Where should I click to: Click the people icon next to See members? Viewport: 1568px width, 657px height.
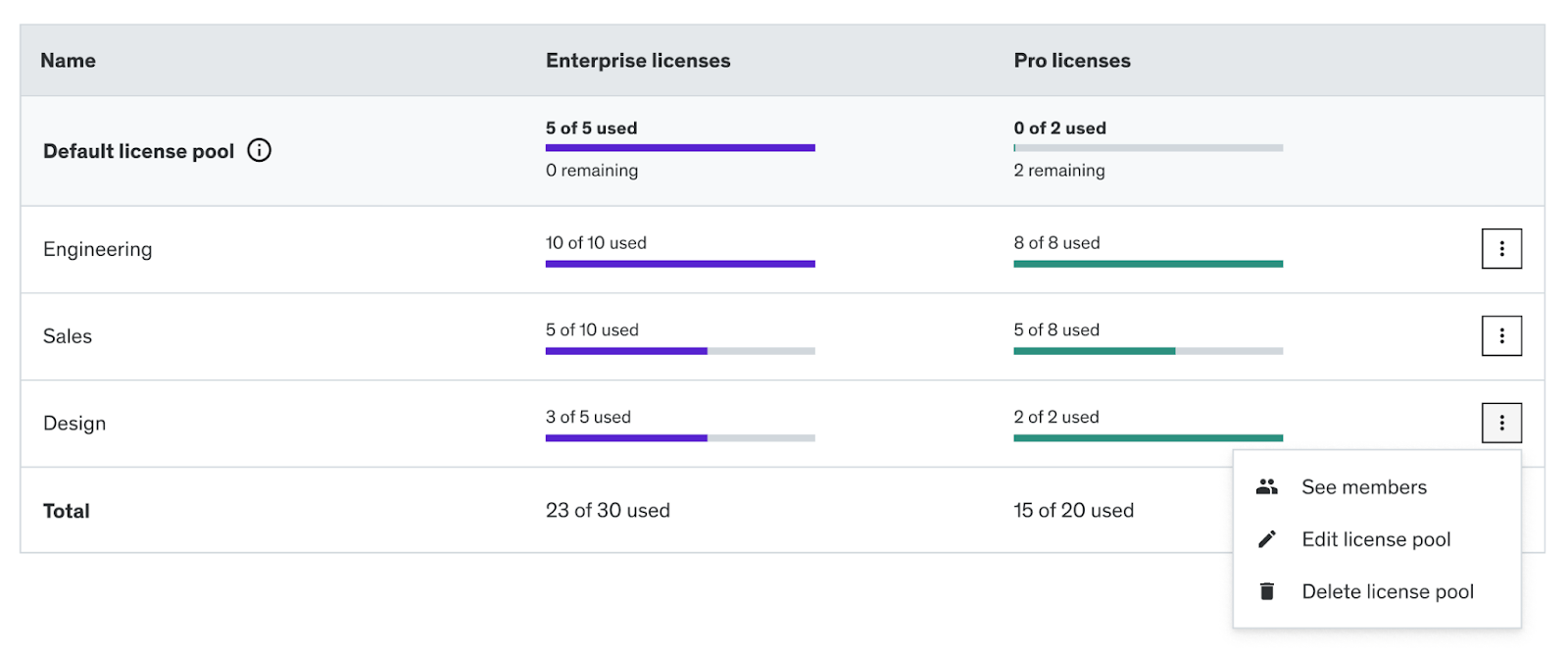coord(1266,487)
